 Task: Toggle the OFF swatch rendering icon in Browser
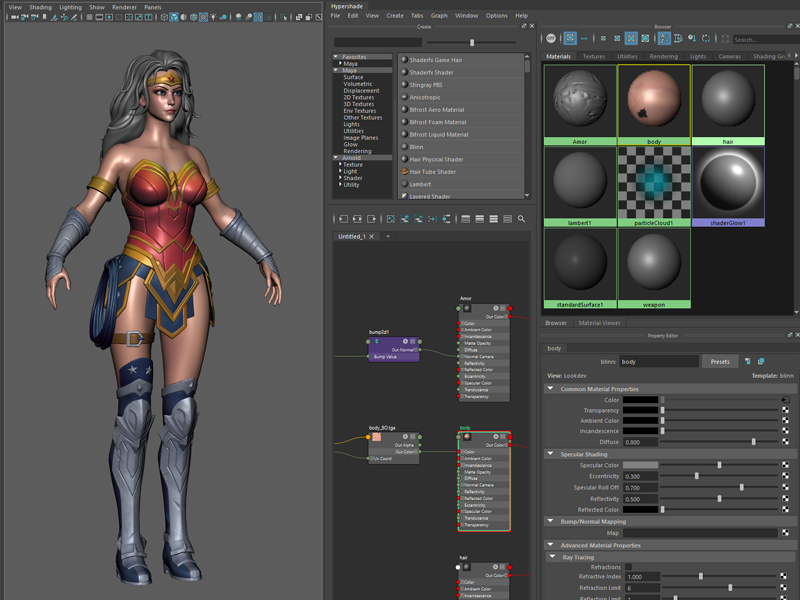(x=551, y=38)
